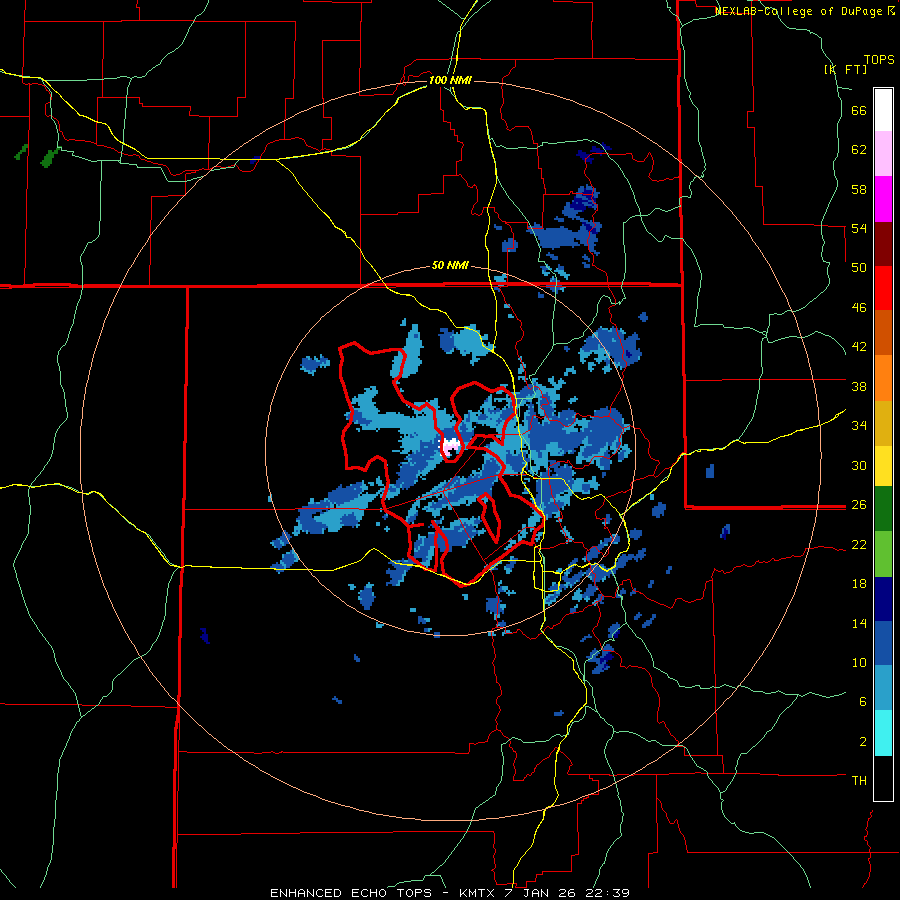Click the '6' legend label
The height and width of the screenshot is (900, 900).
[862, 702]
